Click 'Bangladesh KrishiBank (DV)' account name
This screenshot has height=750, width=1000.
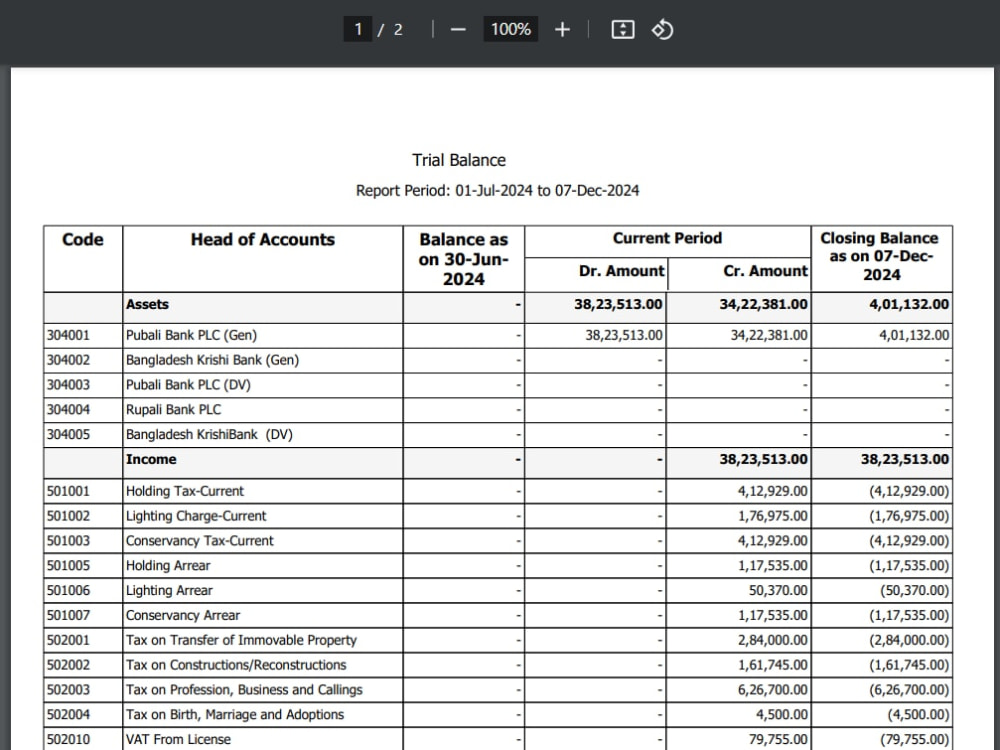[209, 434]
